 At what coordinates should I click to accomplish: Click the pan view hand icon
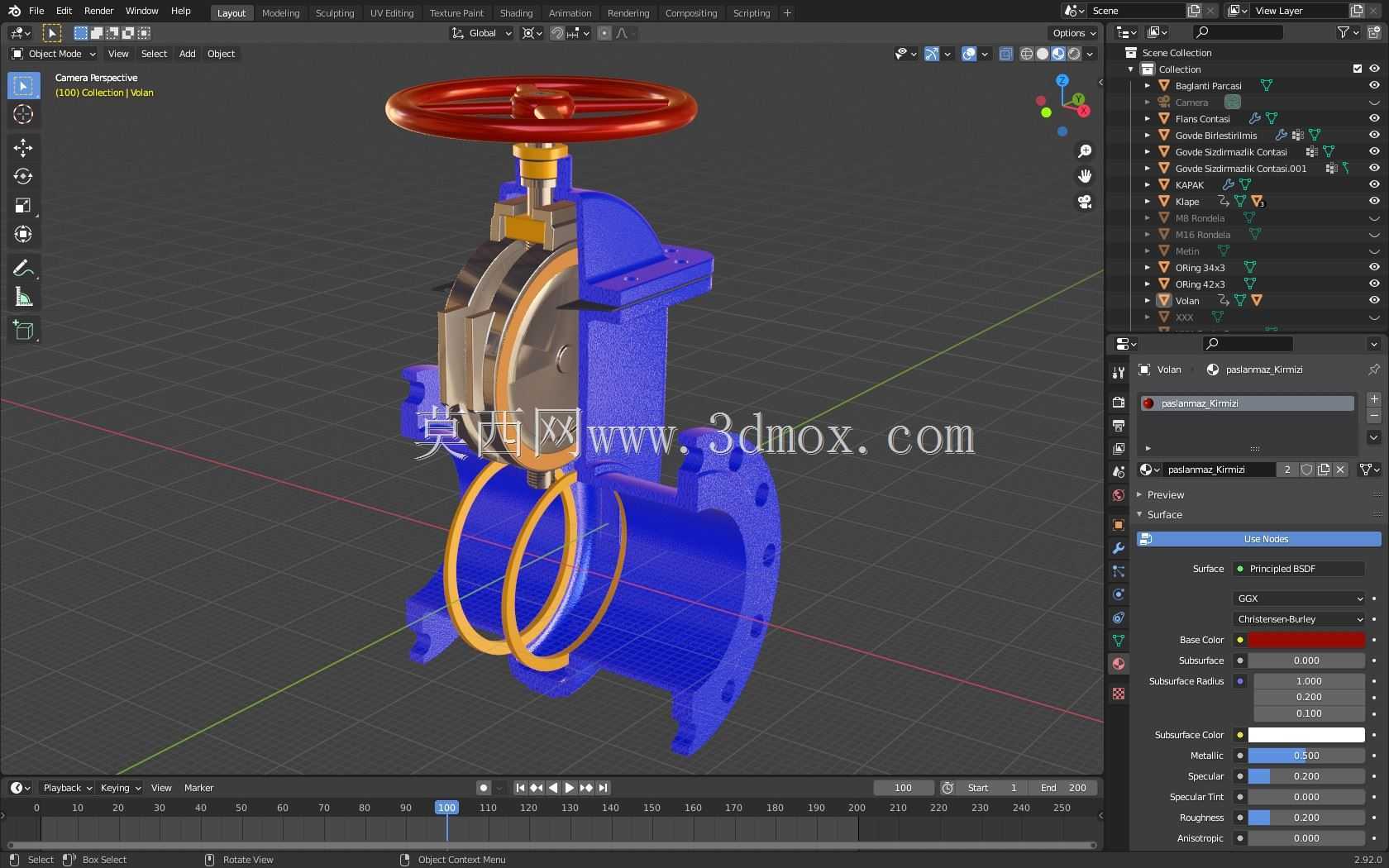pyautogui.click(x=1085, y=176)
